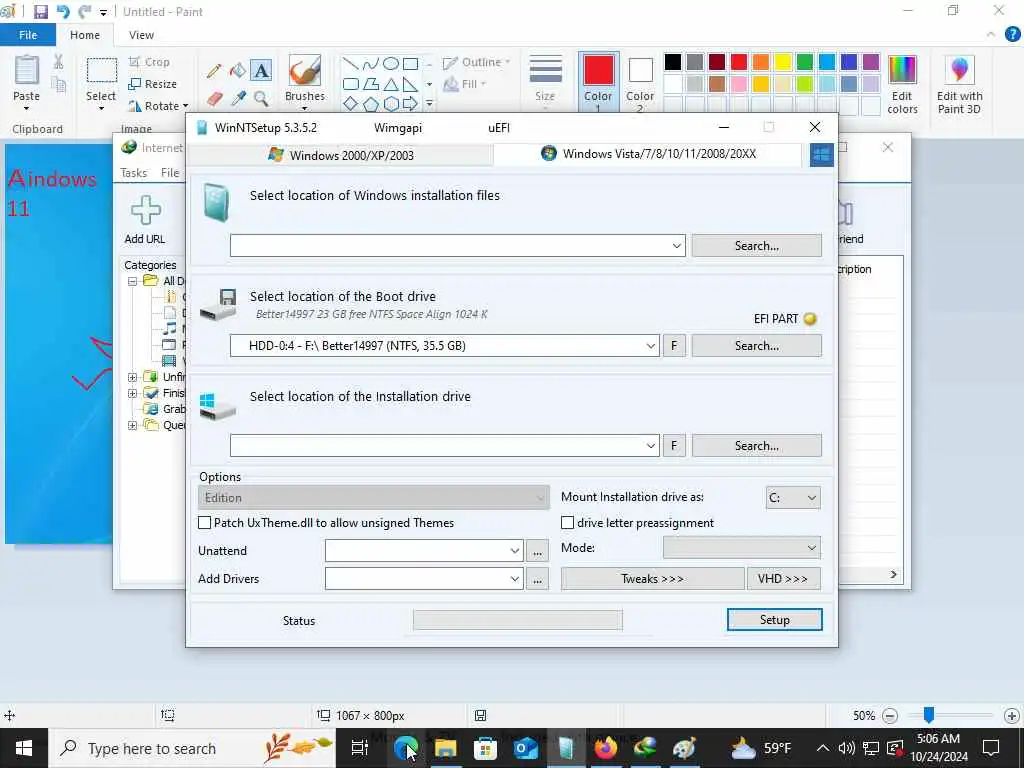Image resolution: width=1024 pixels, height=768 pixels.
Task: Click the EFI PART yellow status indicator
Action: pyautogui.click(x=810, y=319)
